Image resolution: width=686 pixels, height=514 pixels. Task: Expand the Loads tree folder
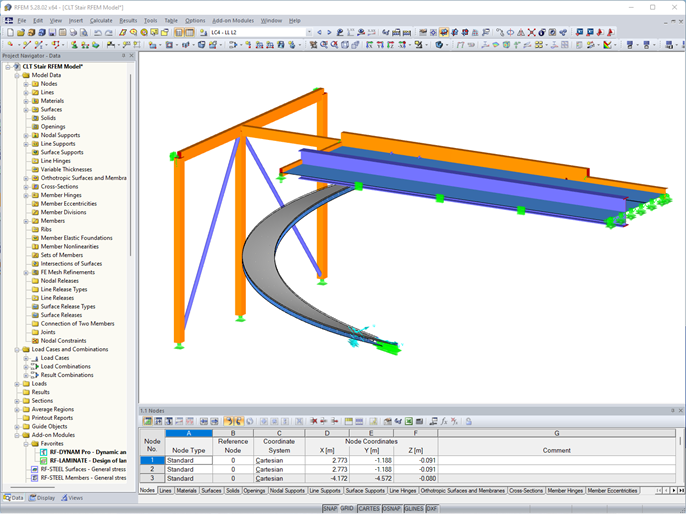click(x=17, y=384)
